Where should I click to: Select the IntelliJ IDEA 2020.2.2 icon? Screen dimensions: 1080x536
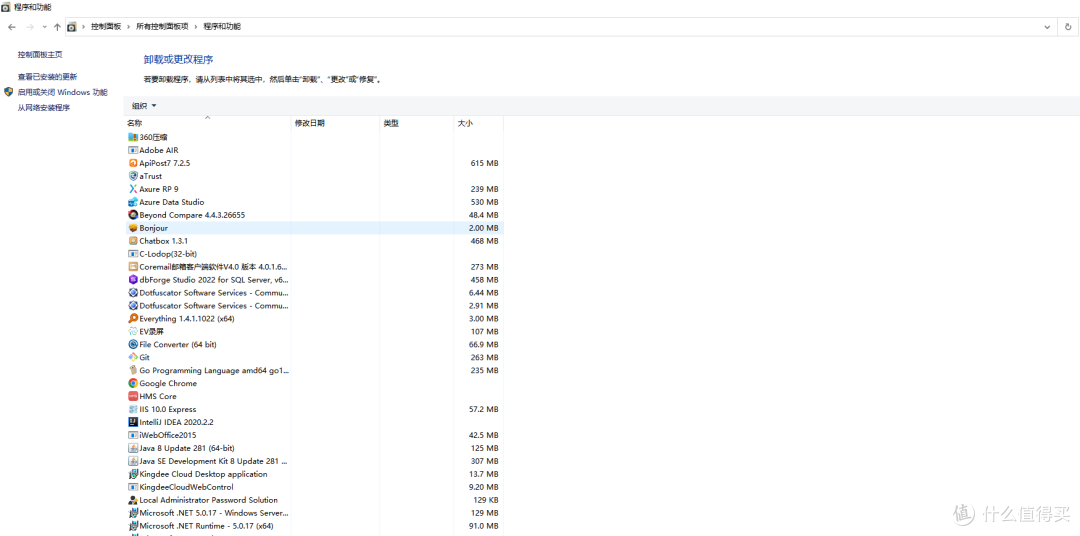(133, 422)
